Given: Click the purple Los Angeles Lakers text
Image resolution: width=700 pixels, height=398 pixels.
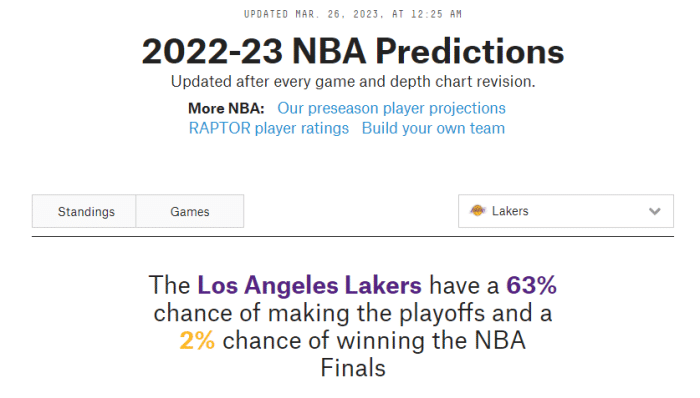Looking at the screenshot, I should tap(309, 285).
